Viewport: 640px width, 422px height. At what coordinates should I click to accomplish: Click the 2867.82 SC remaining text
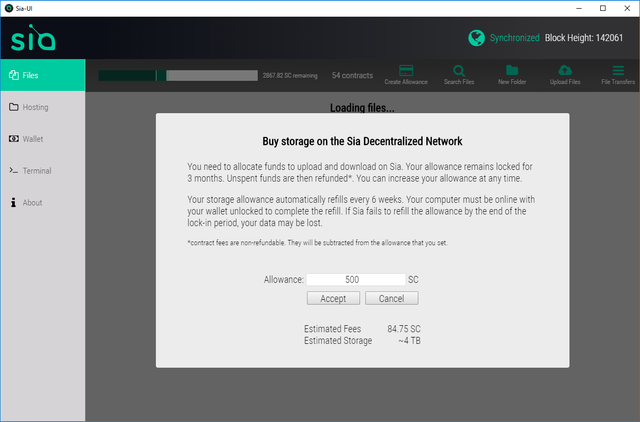click(x=290, y=76)
